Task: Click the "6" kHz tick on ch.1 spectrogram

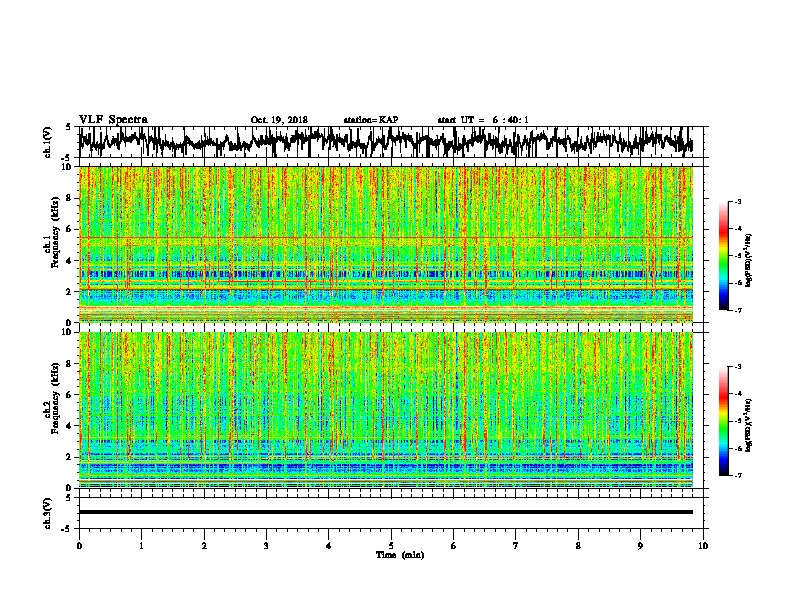Action: coord(71,229)
